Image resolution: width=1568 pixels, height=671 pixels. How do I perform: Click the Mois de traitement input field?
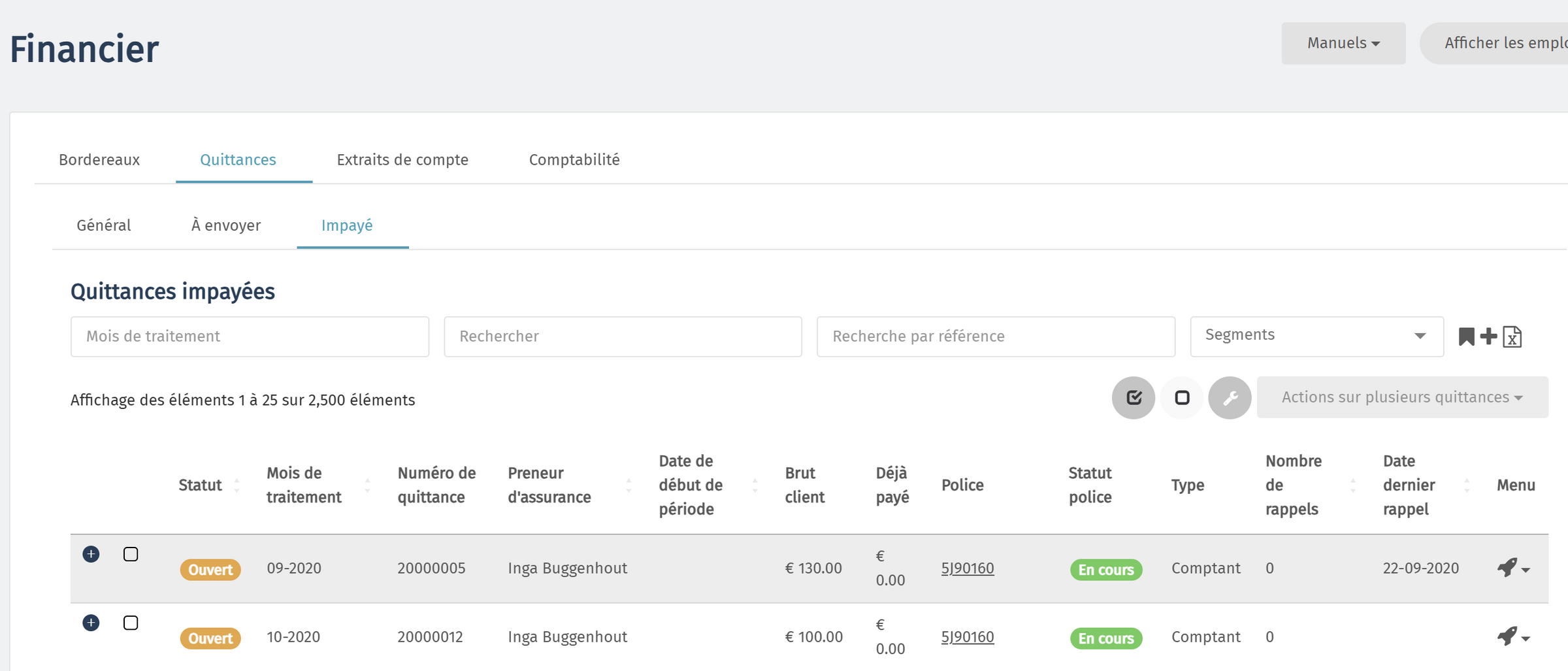pyautogui.click(x=250, y=336)
